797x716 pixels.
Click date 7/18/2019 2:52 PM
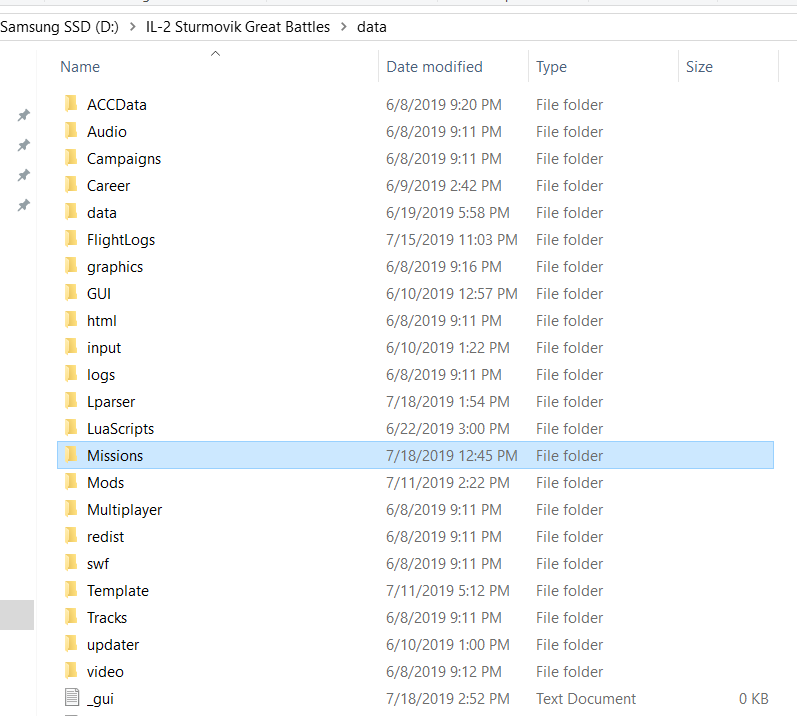[448, 698]
